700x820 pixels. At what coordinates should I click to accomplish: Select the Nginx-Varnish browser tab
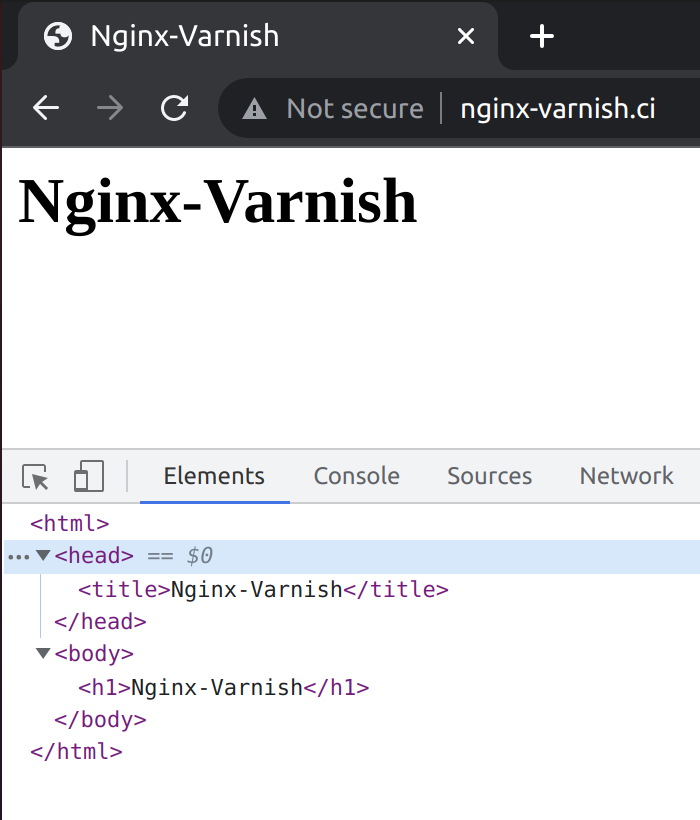click(258, 36)
